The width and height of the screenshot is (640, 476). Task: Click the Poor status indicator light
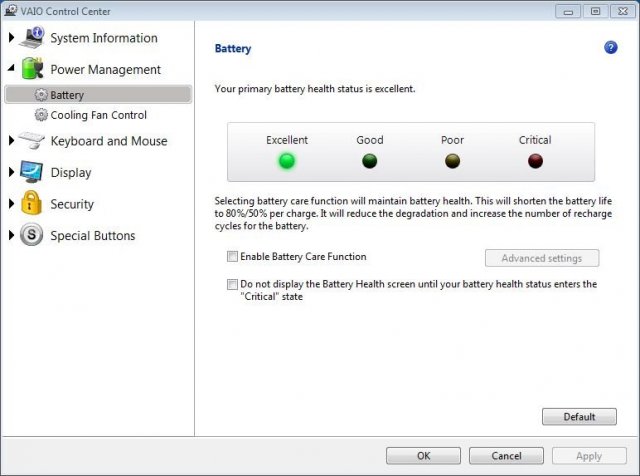pyautogui.click(x=452, y=161)
